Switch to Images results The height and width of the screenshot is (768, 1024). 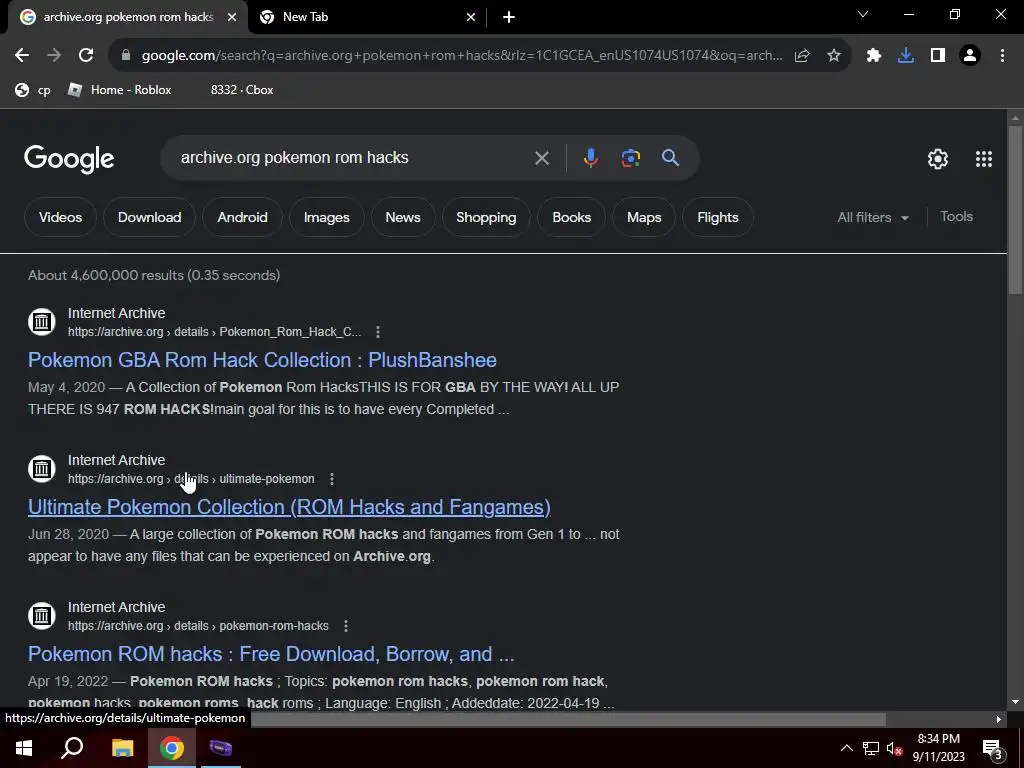pyautogui.click(x=327, y=217)
